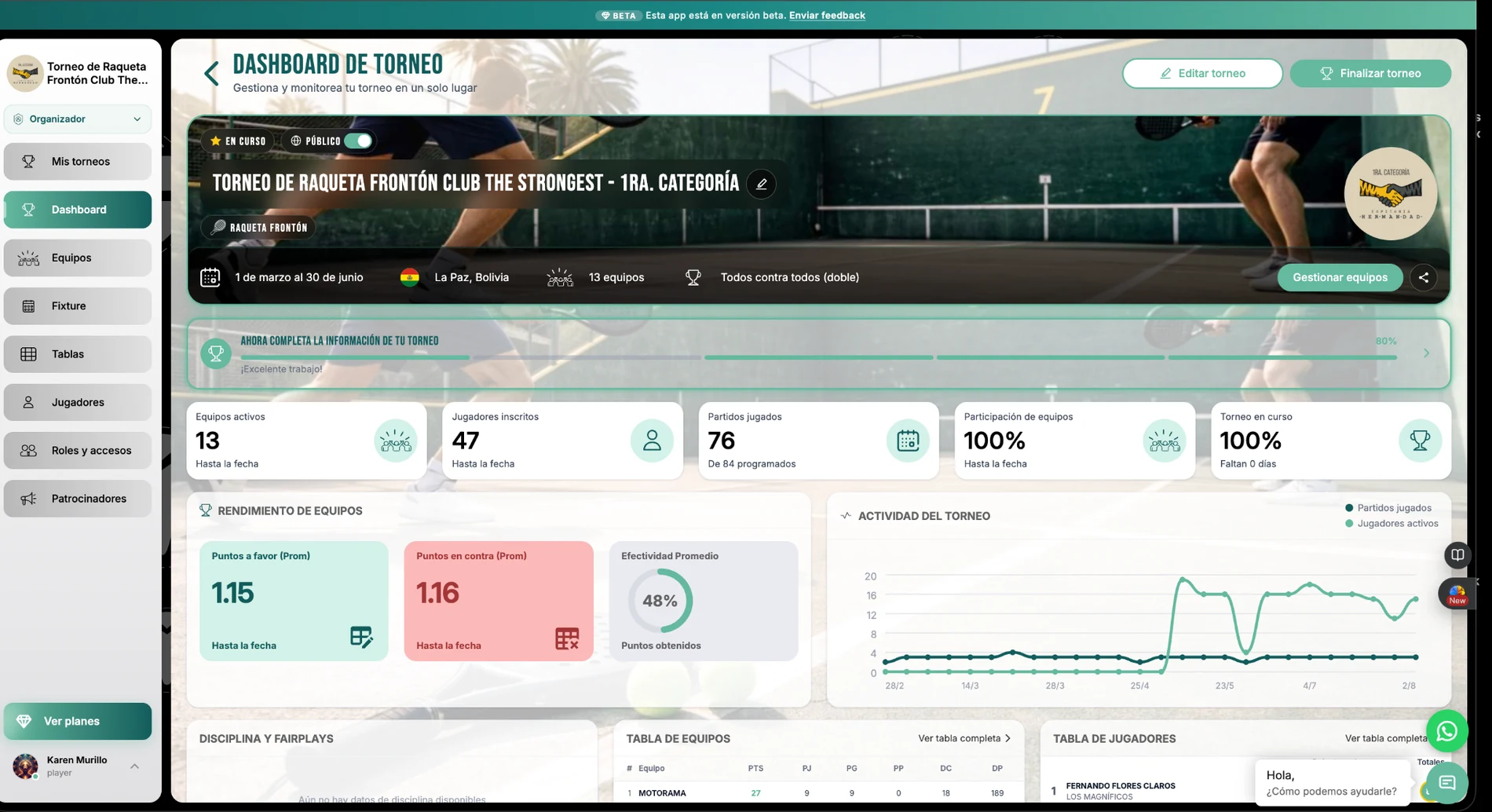Open the support chat bubble icon
The image size is (1492, 812).
point(1446,782)
